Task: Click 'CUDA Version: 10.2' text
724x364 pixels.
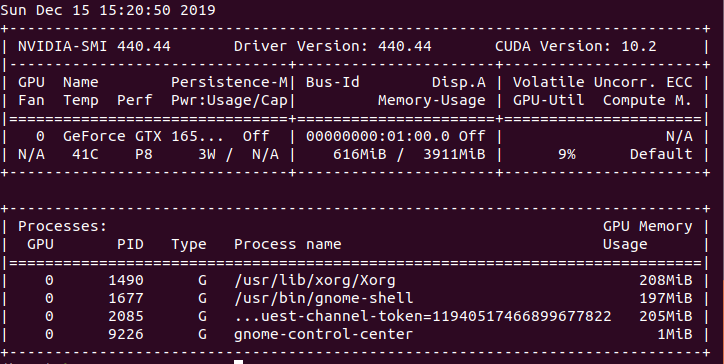Action: pos(575,46)
